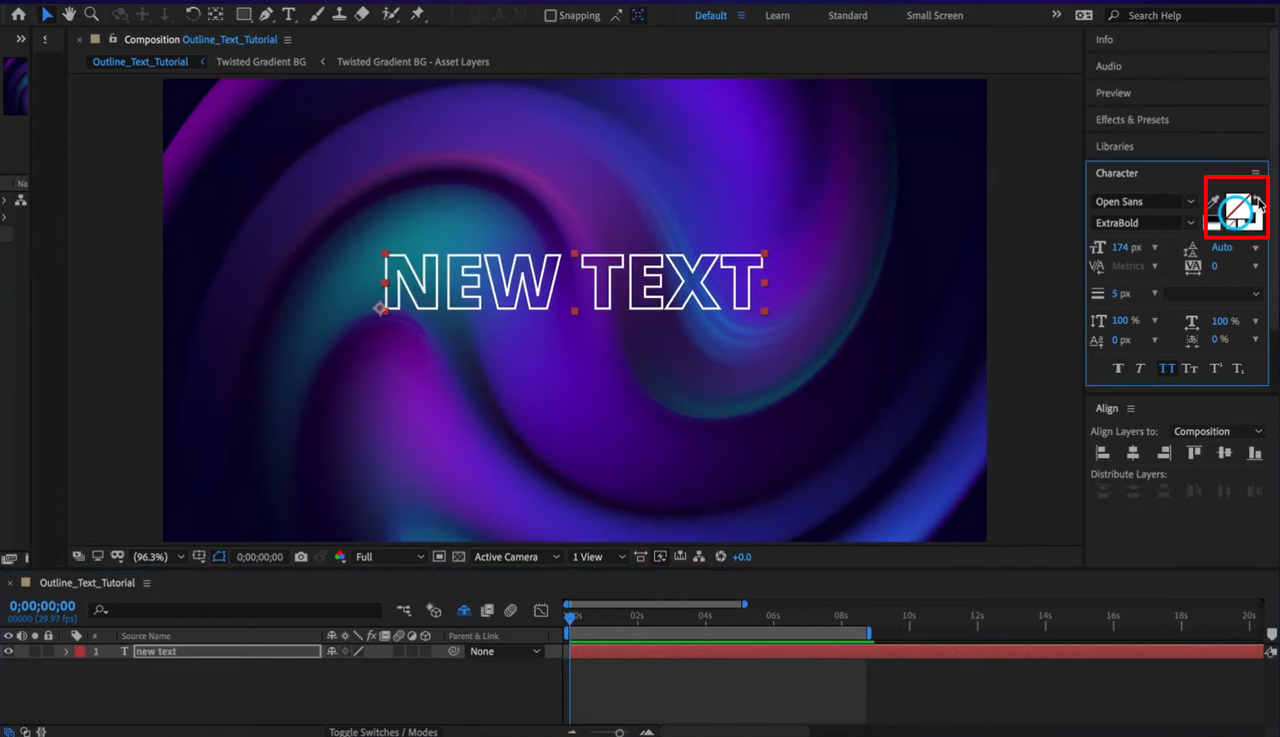Expand the new text layer properties
Image resolution: width=1280 pixels, height=737 pixels.
(66, 652)
